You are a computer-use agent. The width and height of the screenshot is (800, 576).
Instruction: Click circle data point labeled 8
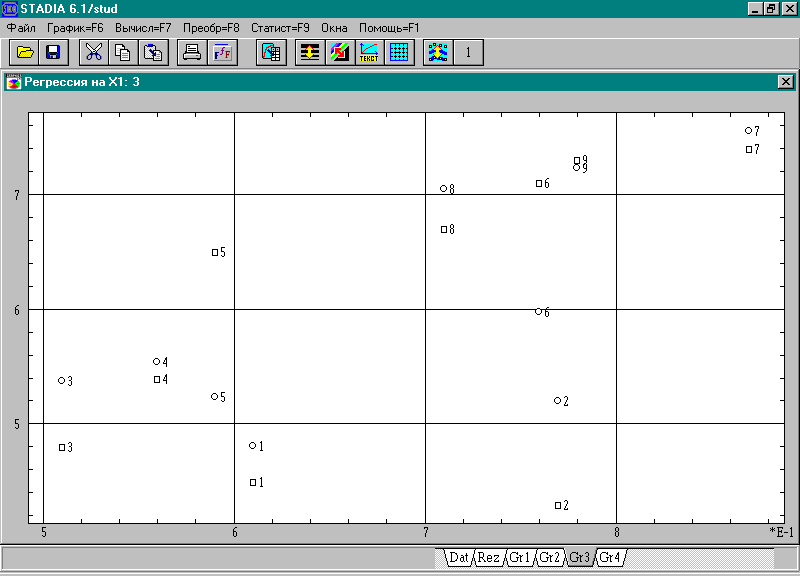[443, 189]
